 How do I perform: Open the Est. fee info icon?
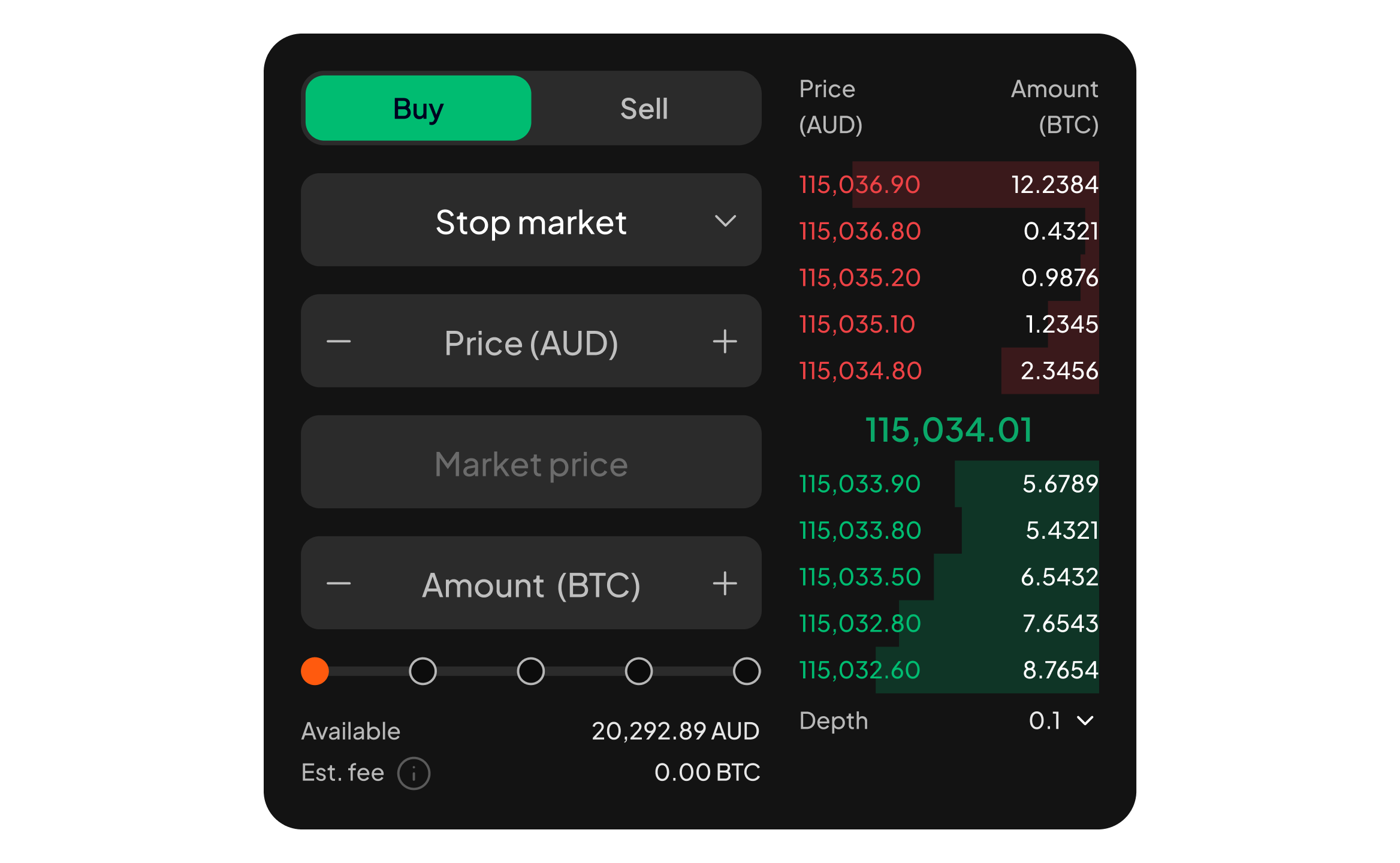pos(414,773)
